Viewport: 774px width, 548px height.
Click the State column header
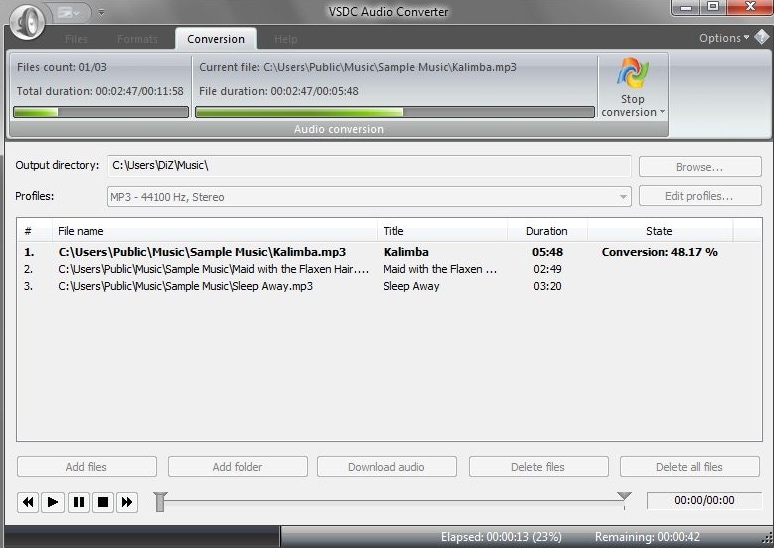click(x=659, y=231)
